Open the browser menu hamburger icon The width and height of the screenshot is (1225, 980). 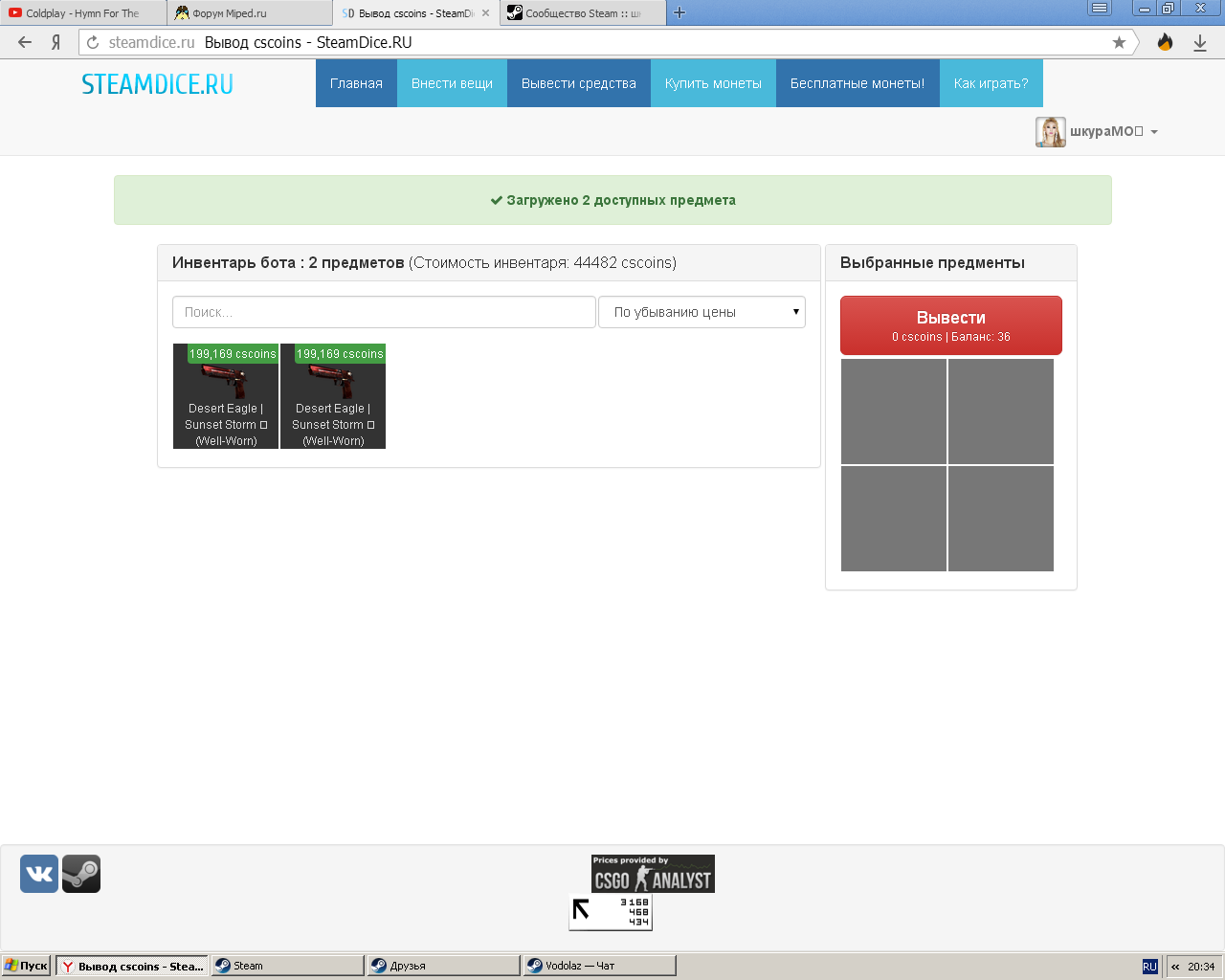click(1101, 9)
